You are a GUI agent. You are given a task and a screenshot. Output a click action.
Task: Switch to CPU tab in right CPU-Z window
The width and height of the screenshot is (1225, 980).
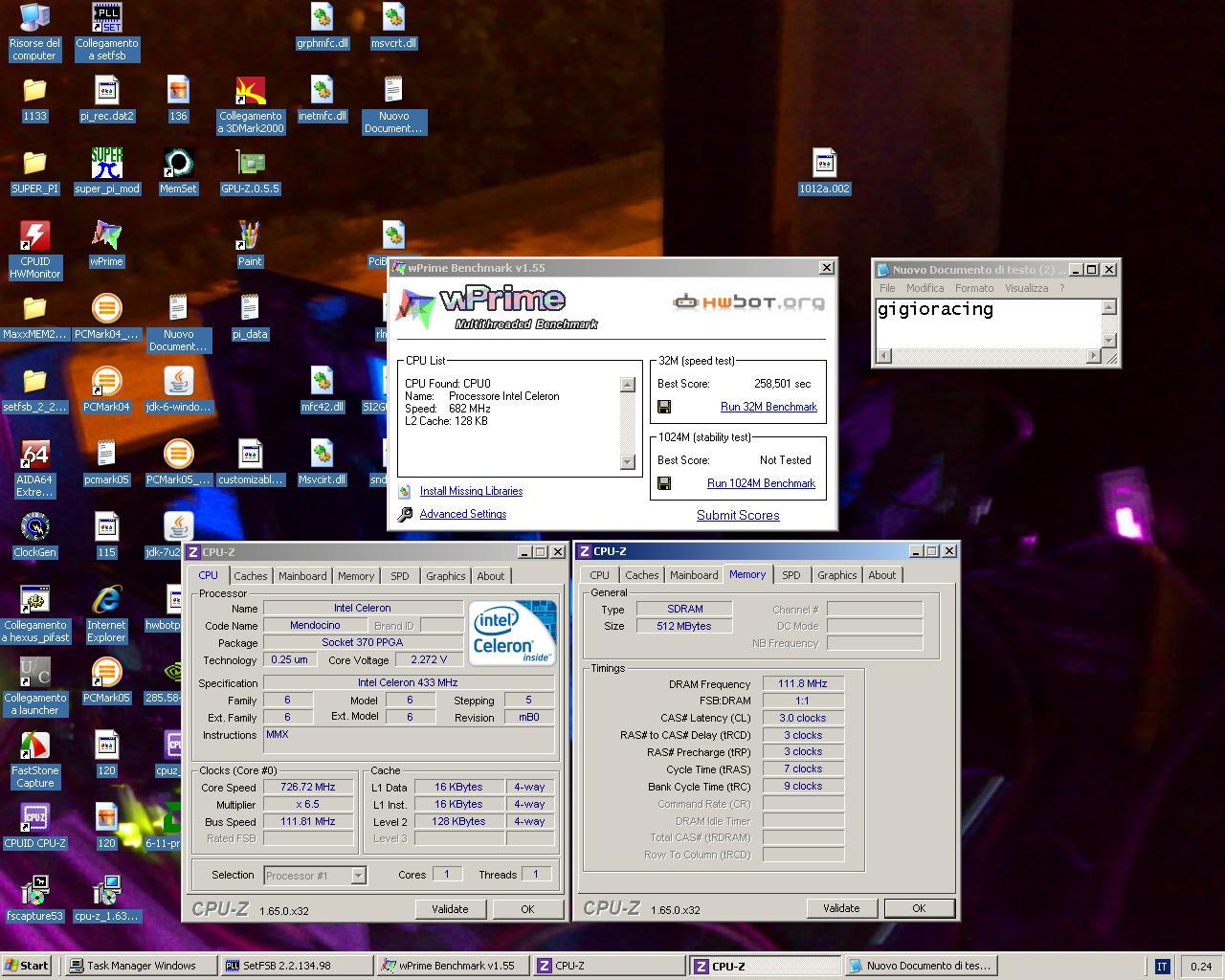(600, 575)
